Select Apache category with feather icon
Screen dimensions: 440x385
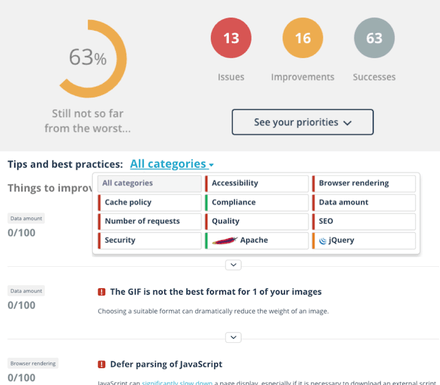[257, 240]
